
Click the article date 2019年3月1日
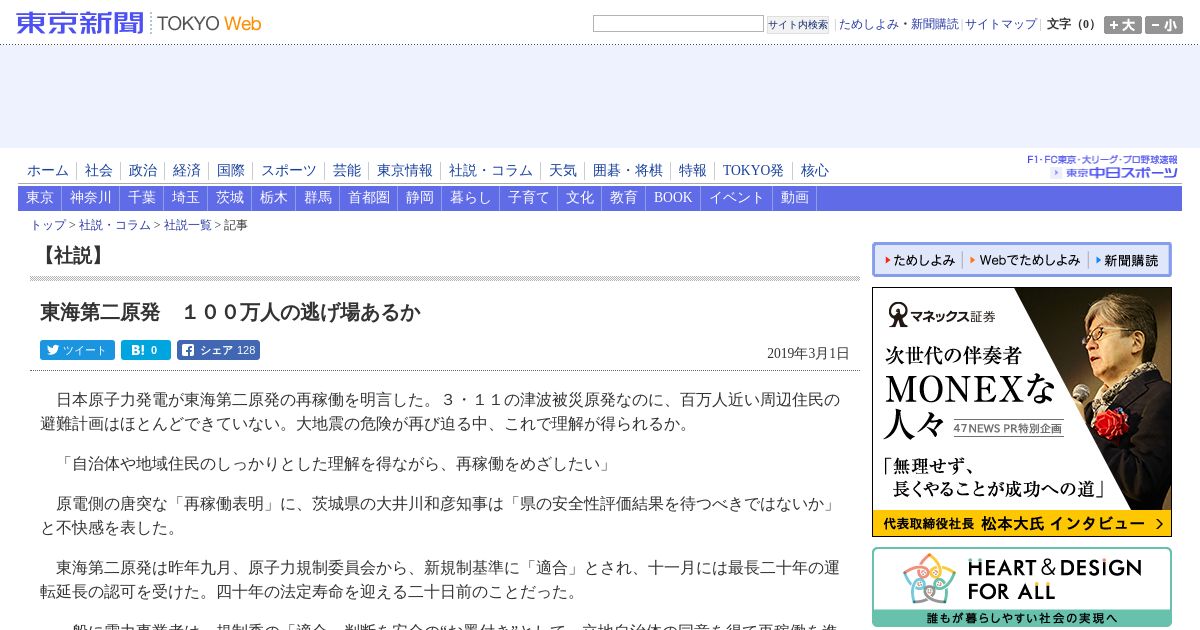(808, 353)
